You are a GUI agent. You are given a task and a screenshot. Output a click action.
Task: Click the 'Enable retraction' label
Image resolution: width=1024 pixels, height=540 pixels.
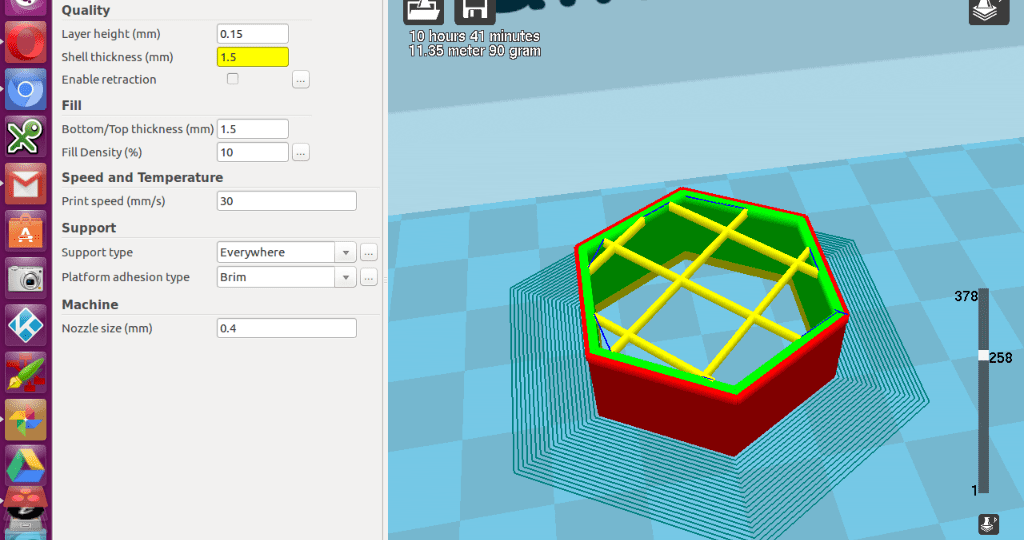pyautogui.click(x=109, y=80)
